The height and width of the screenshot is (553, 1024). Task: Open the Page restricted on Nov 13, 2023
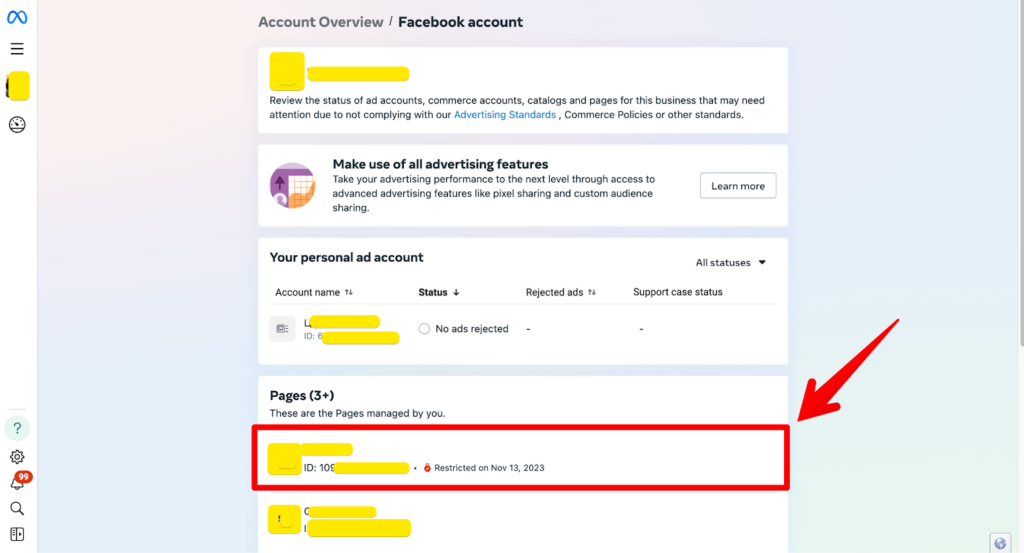pos(520,458)
